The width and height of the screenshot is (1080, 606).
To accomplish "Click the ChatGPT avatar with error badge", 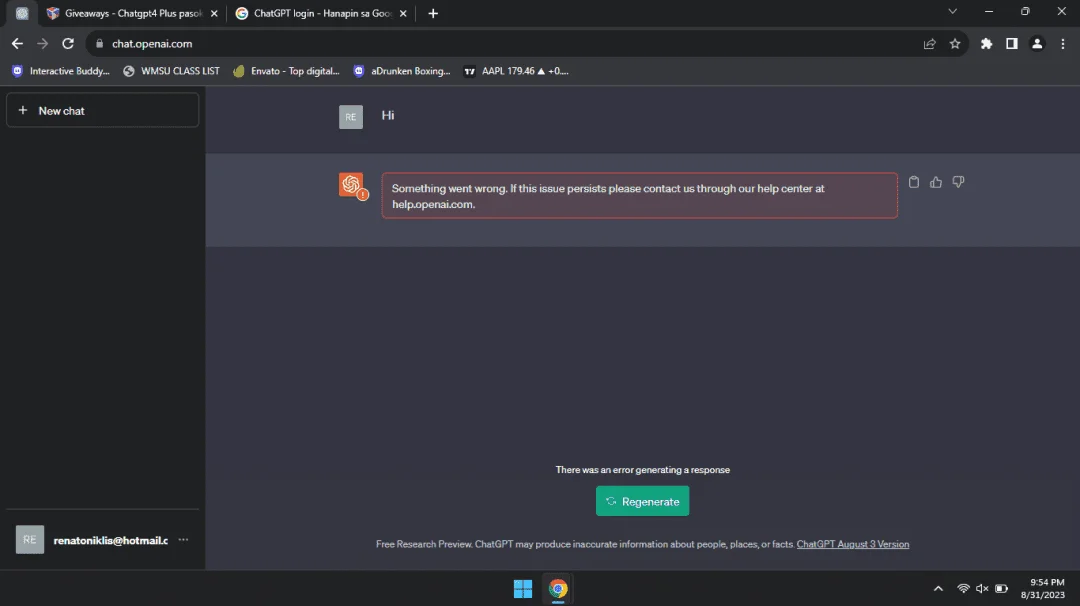I will 353,186.
